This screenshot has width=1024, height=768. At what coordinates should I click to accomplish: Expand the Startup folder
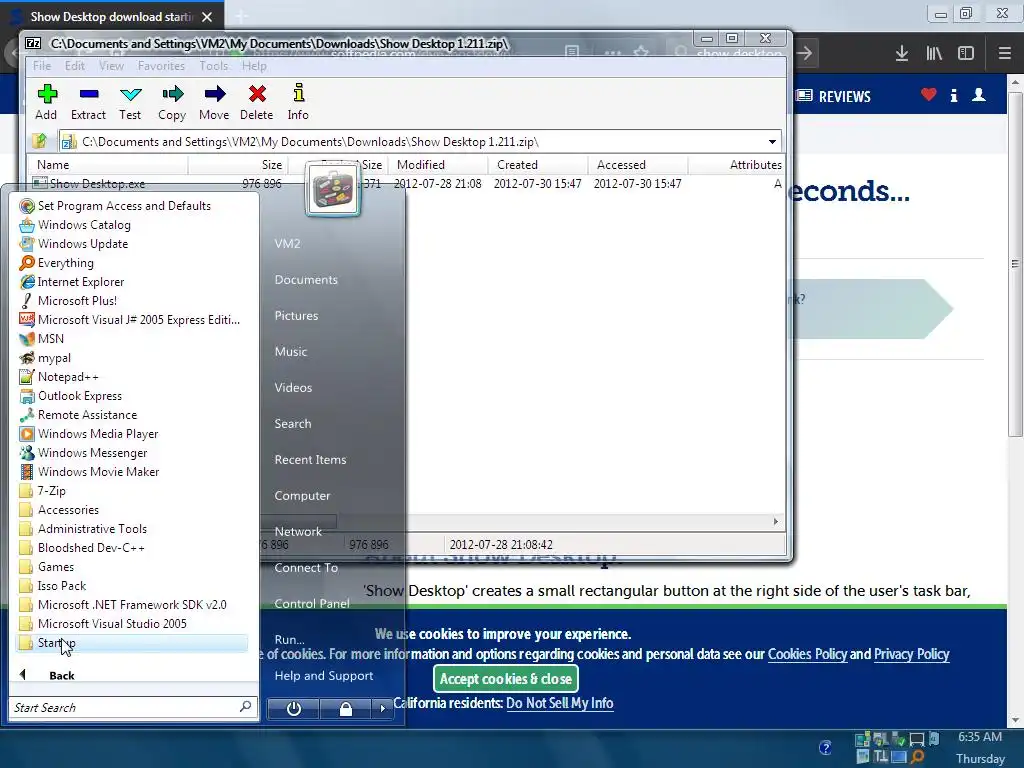click(x=131, y=643)
